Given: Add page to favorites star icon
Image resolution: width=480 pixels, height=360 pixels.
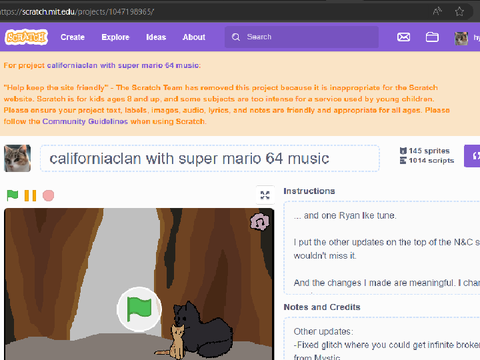Looking at the screenshot, I should click(x=459, y=12).
